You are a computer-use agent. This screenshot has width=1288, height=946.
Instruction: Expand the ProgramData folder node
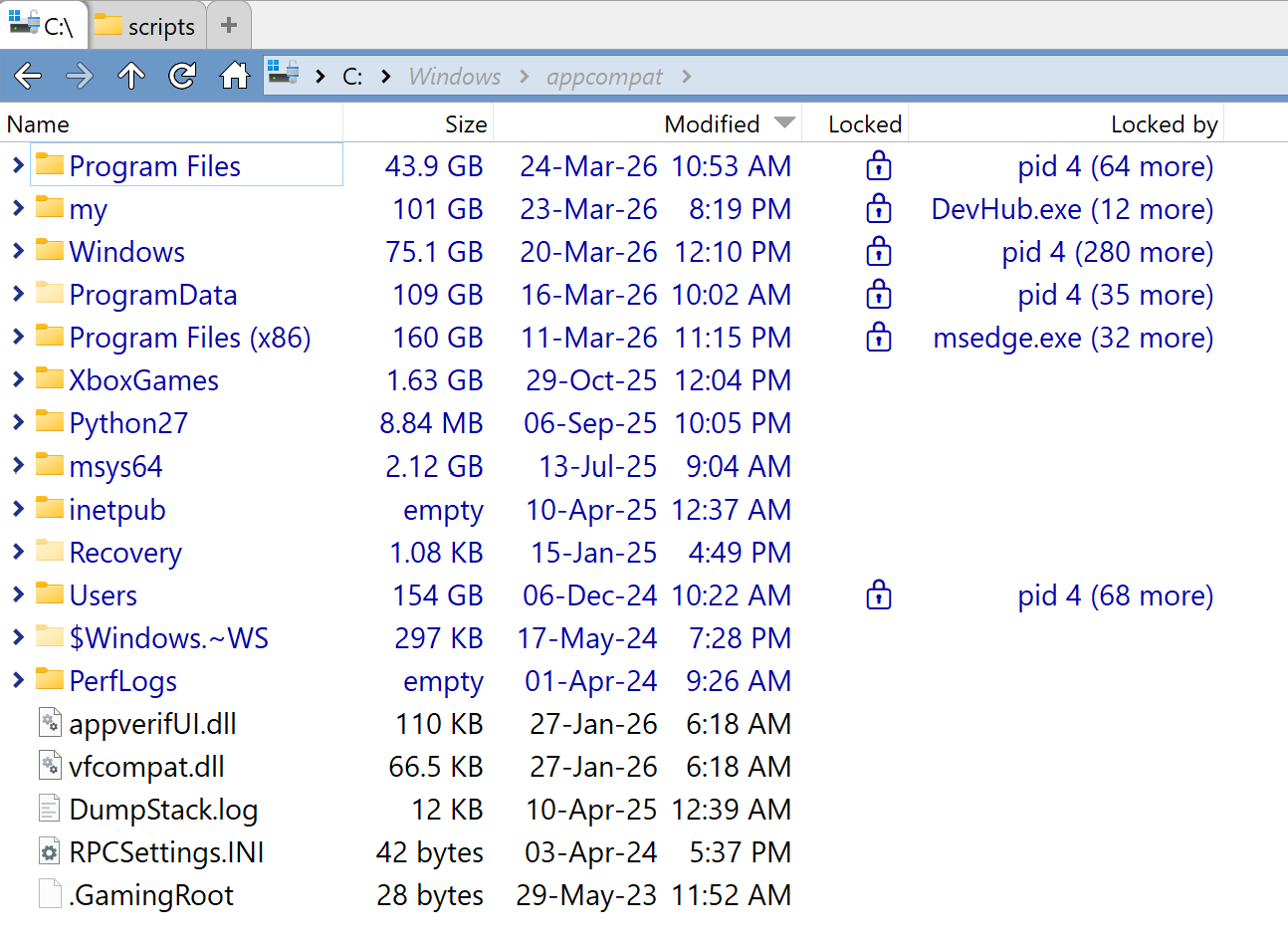point(18,293)
